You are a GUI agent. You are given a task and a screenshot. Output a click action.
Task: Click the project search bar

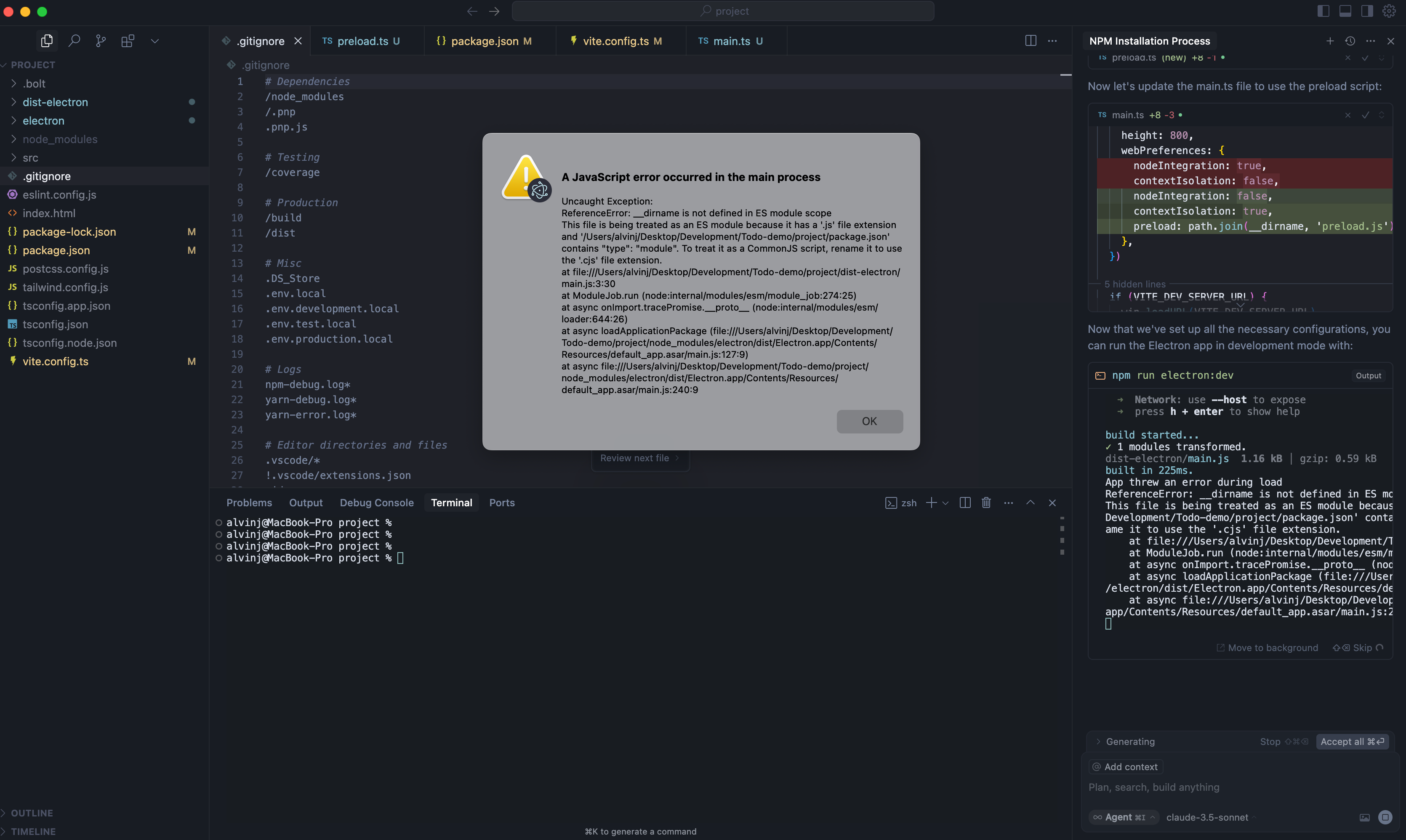(x=723, y=11)
